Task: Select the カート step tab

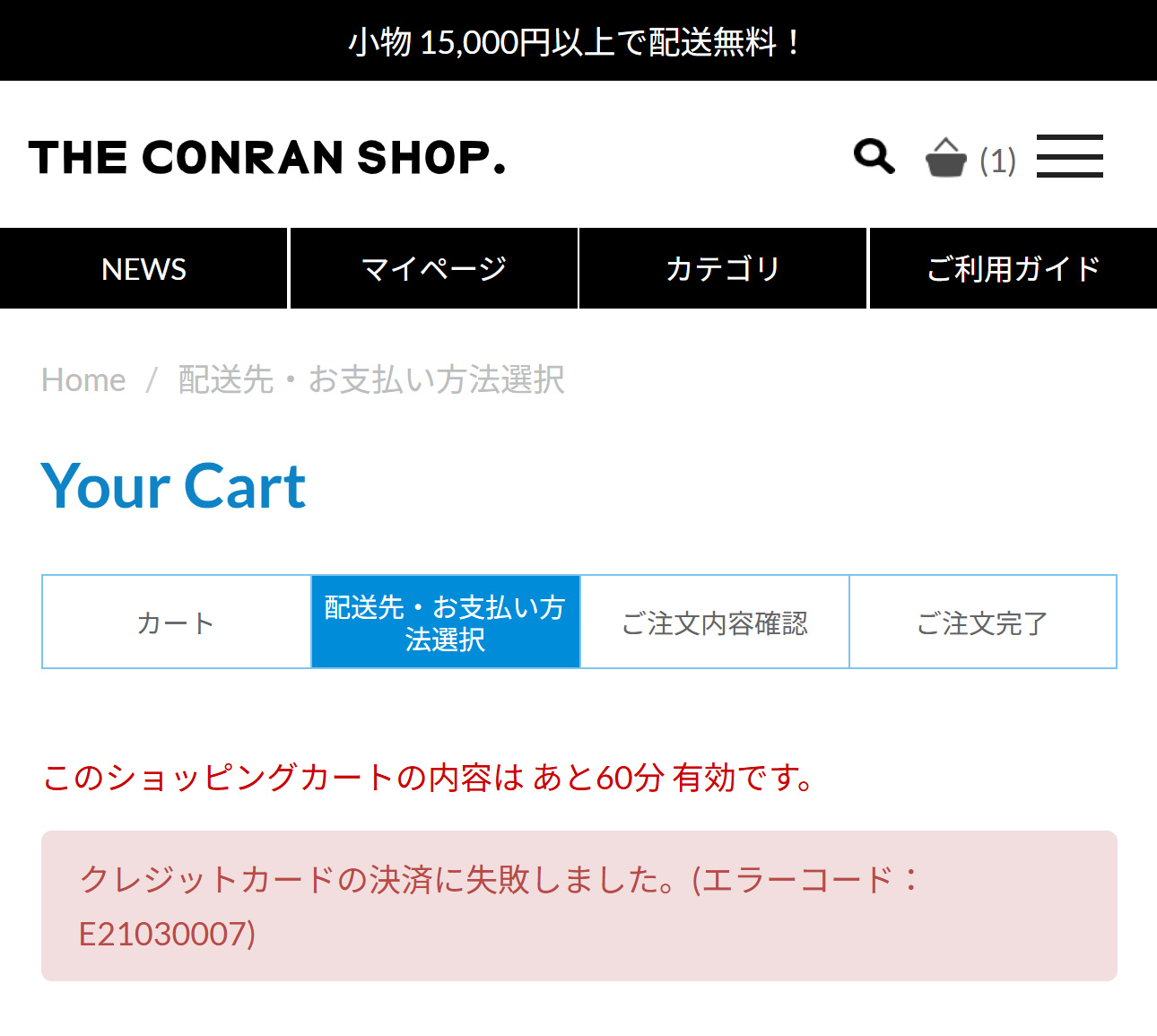Action: pos(176,622)
